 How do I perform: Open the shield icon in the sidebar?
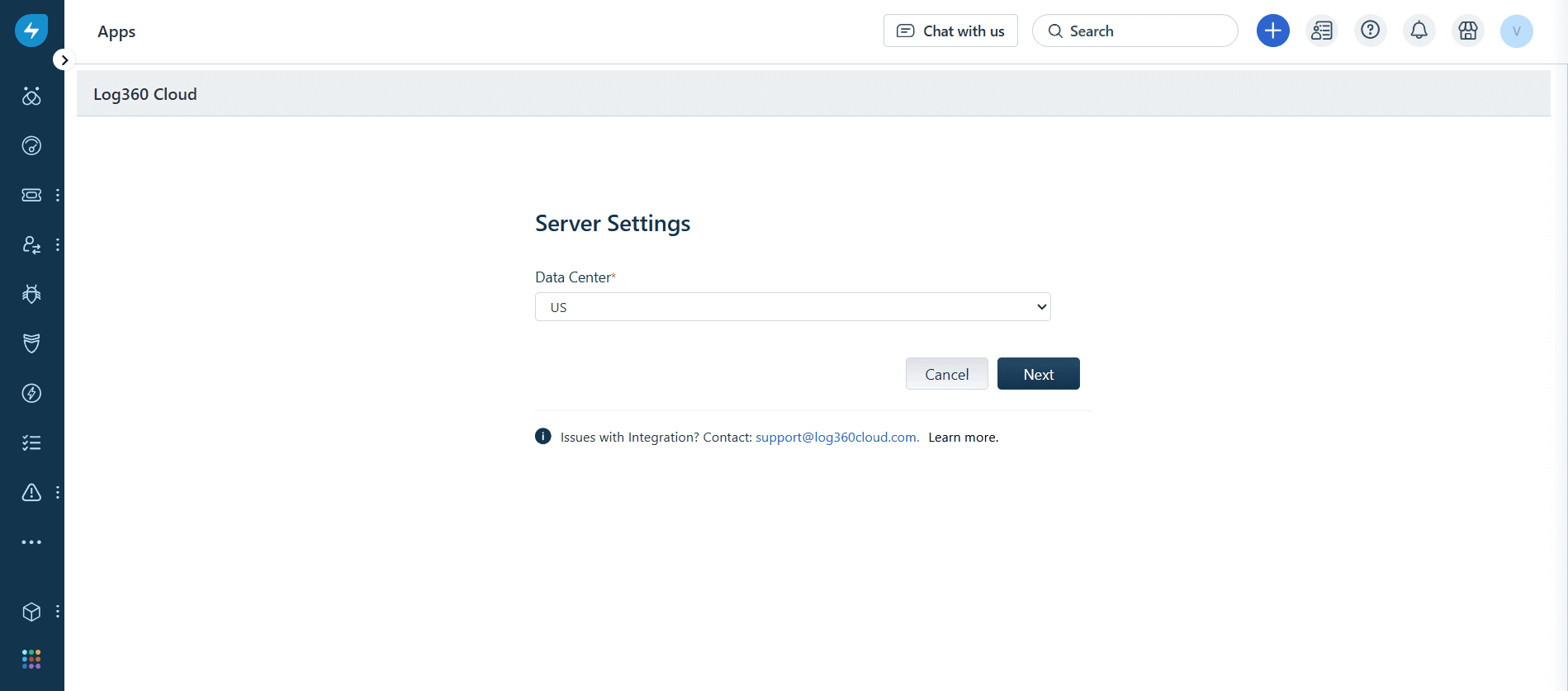click(31, 344)
